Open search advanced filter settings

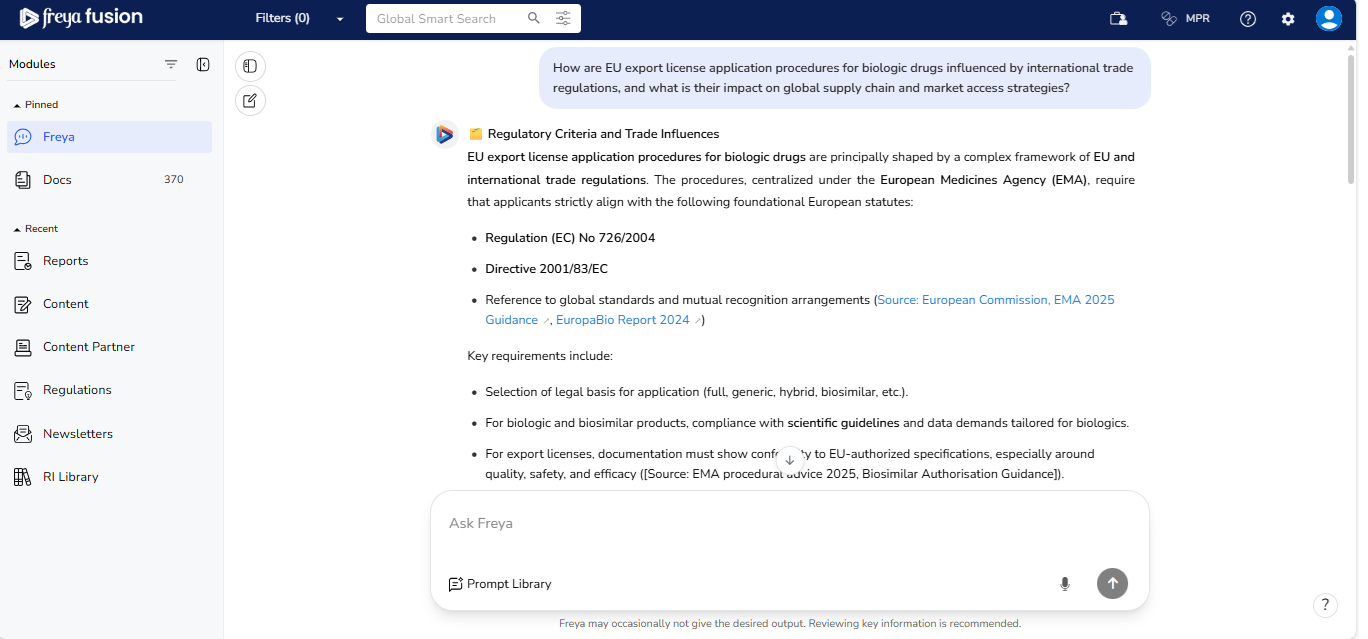563,18
